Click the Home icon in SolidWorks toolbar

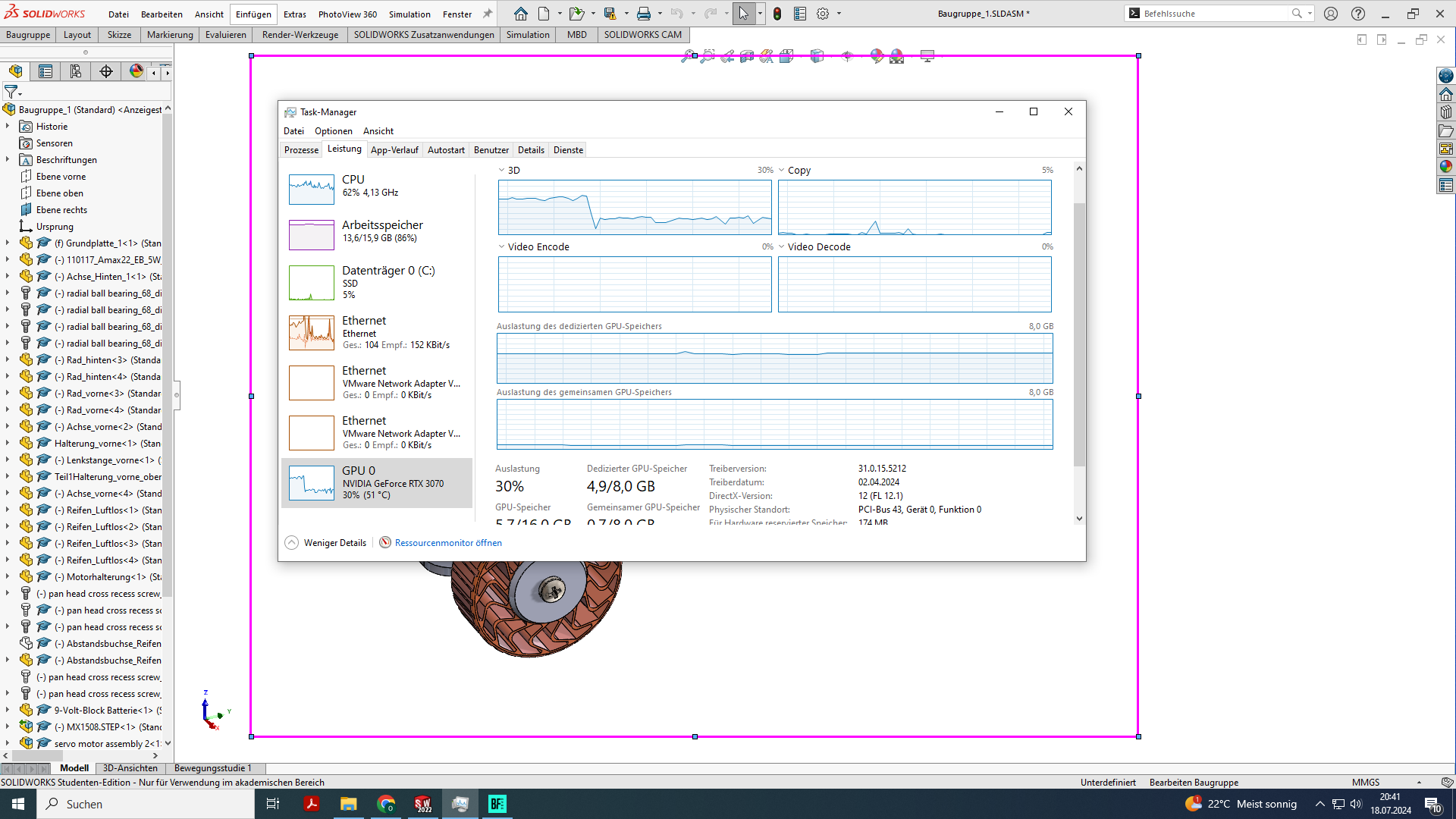click(x=520, y=14)
